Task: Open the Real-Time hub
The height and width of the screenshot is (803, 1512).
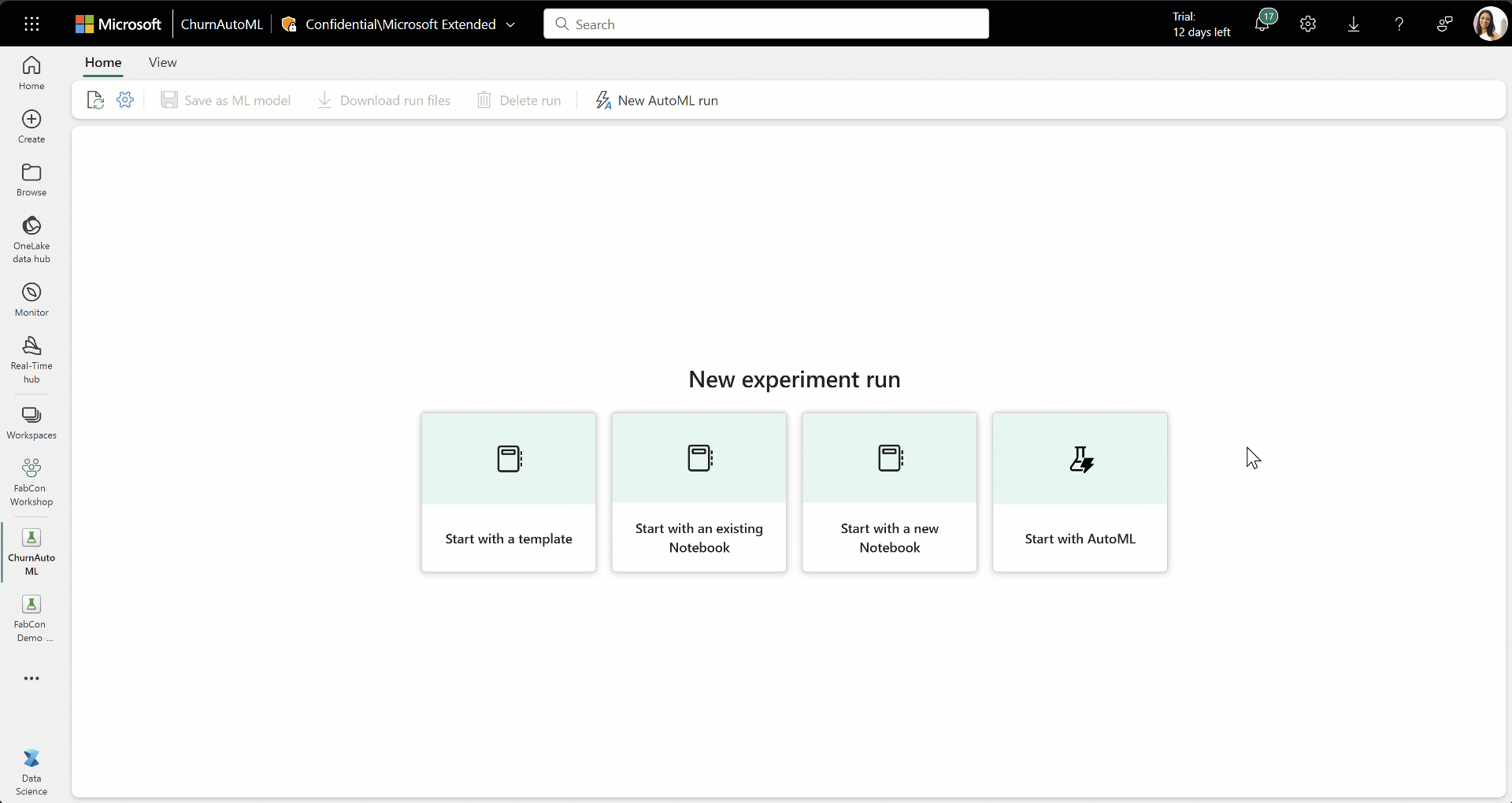Action: [x=31, y=358]
